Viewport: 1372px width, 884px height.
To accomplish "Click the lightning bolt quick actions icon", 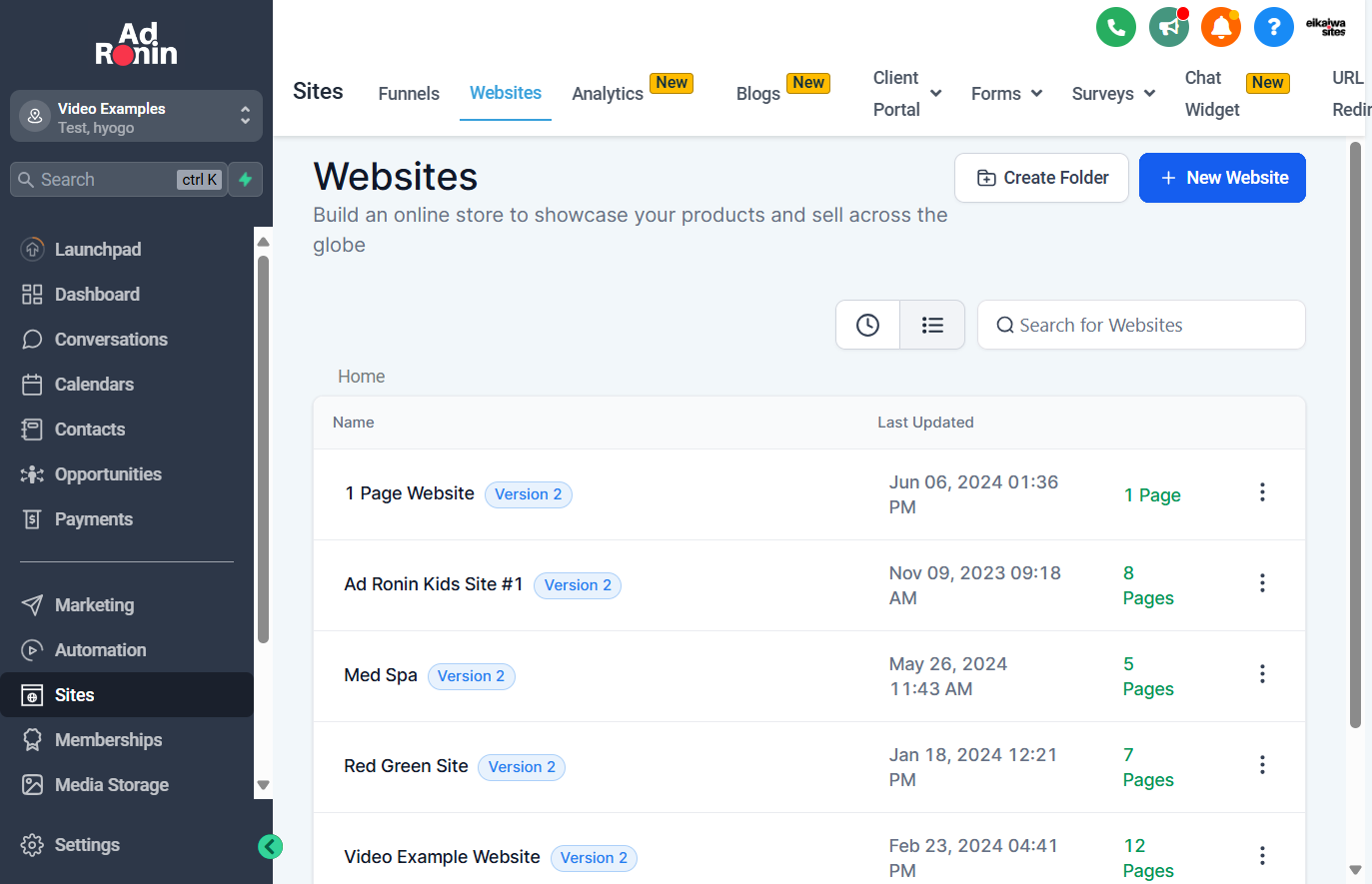I will [x=246, y=180].
